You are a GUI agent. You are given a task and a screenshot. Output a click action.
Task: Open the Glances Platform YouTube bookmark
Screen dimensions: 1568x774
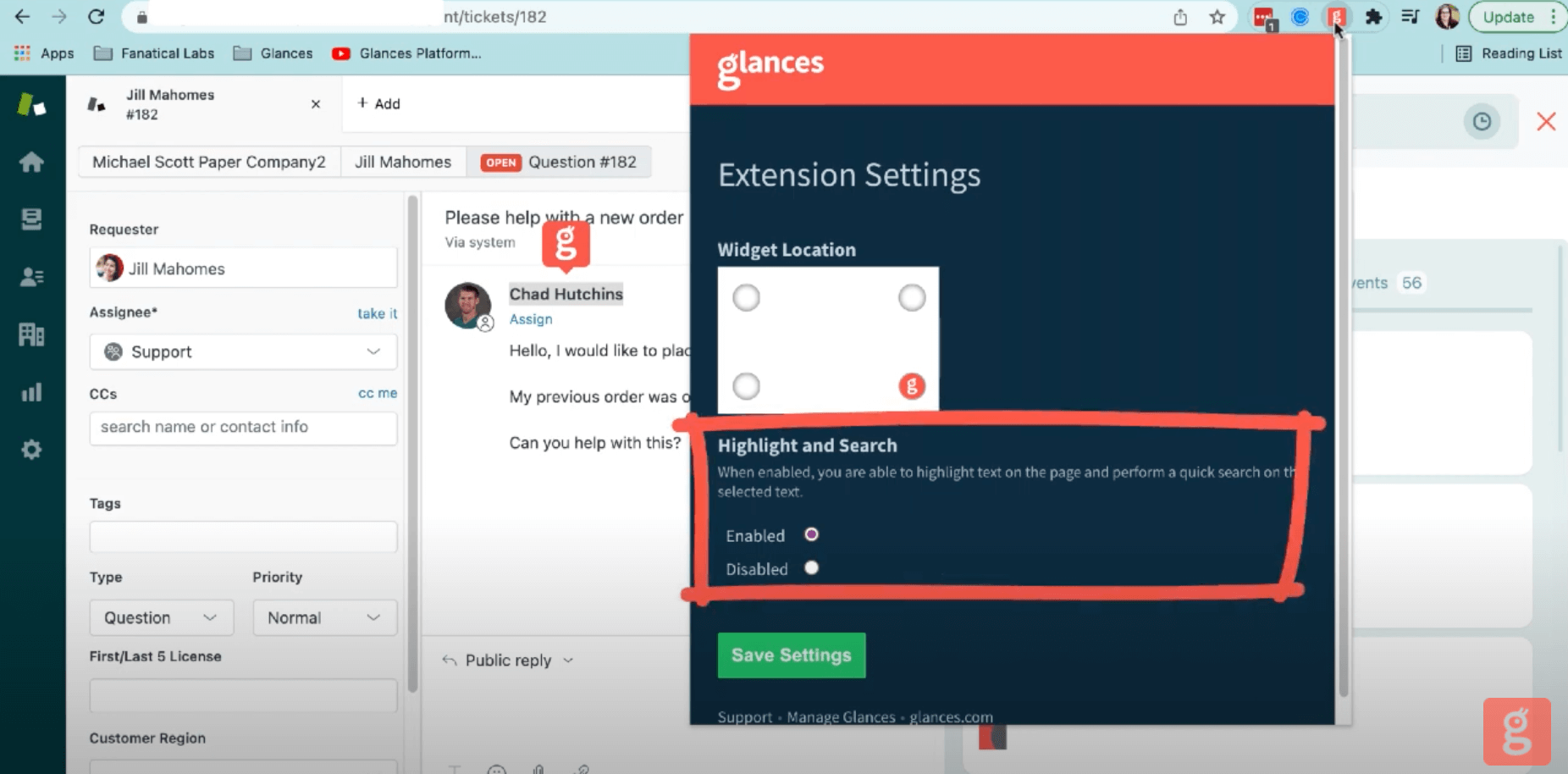[x=406, y=53]
